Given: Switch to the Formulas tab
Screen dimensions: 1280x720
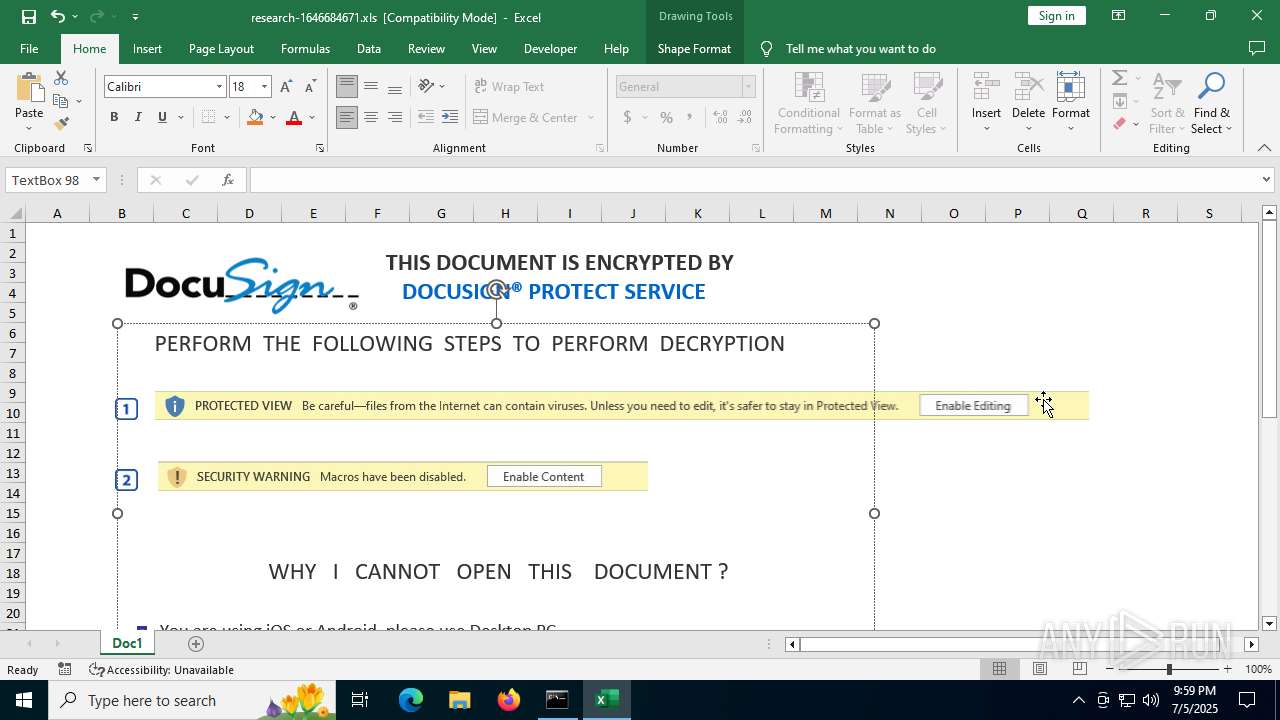Looking at the screenshot, I should [x=305, y=48].
